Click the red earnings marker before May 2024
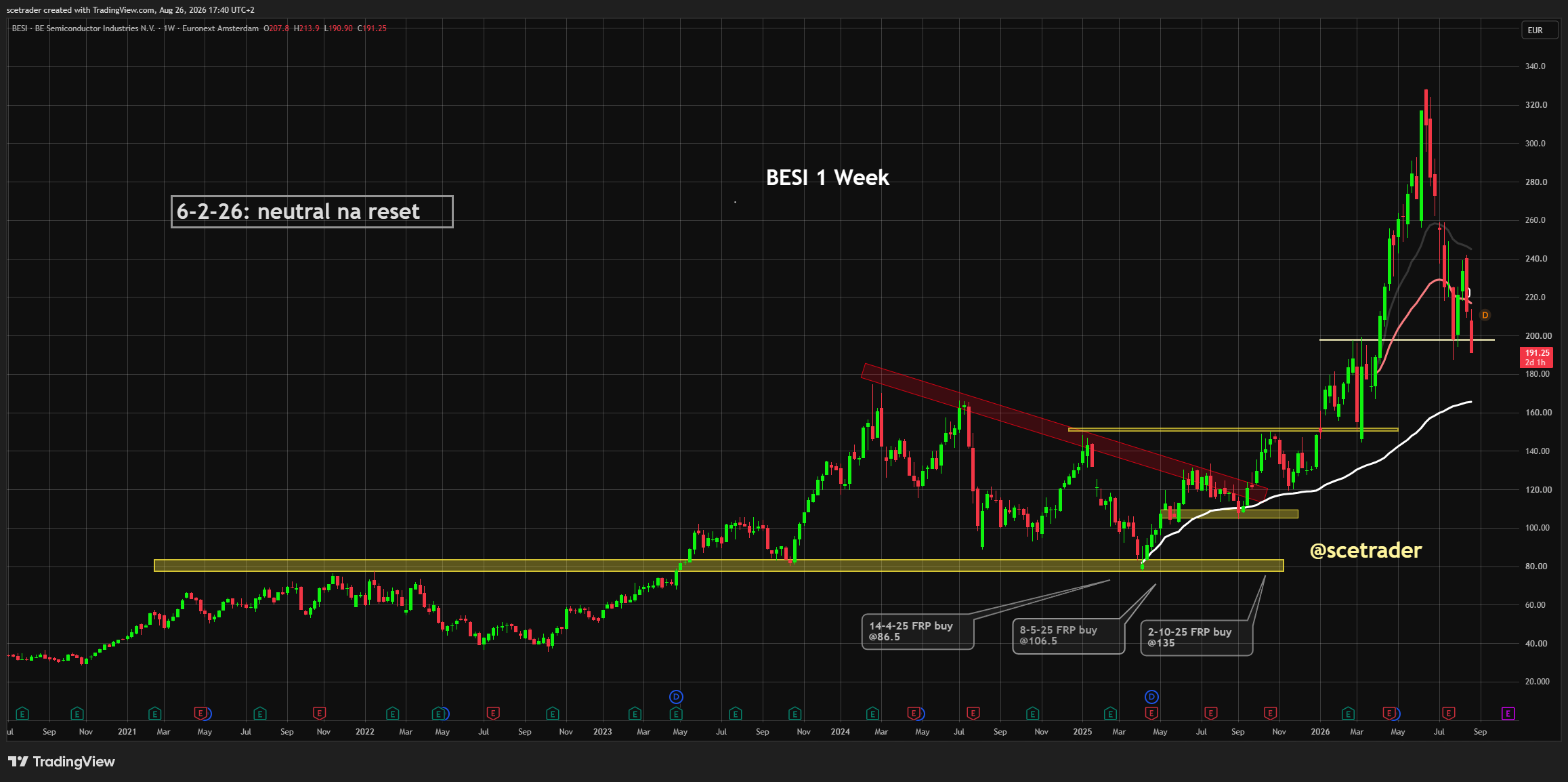The height and width of the screenshot is (782, 1568). pyautogui.click(x=914, y=713)
